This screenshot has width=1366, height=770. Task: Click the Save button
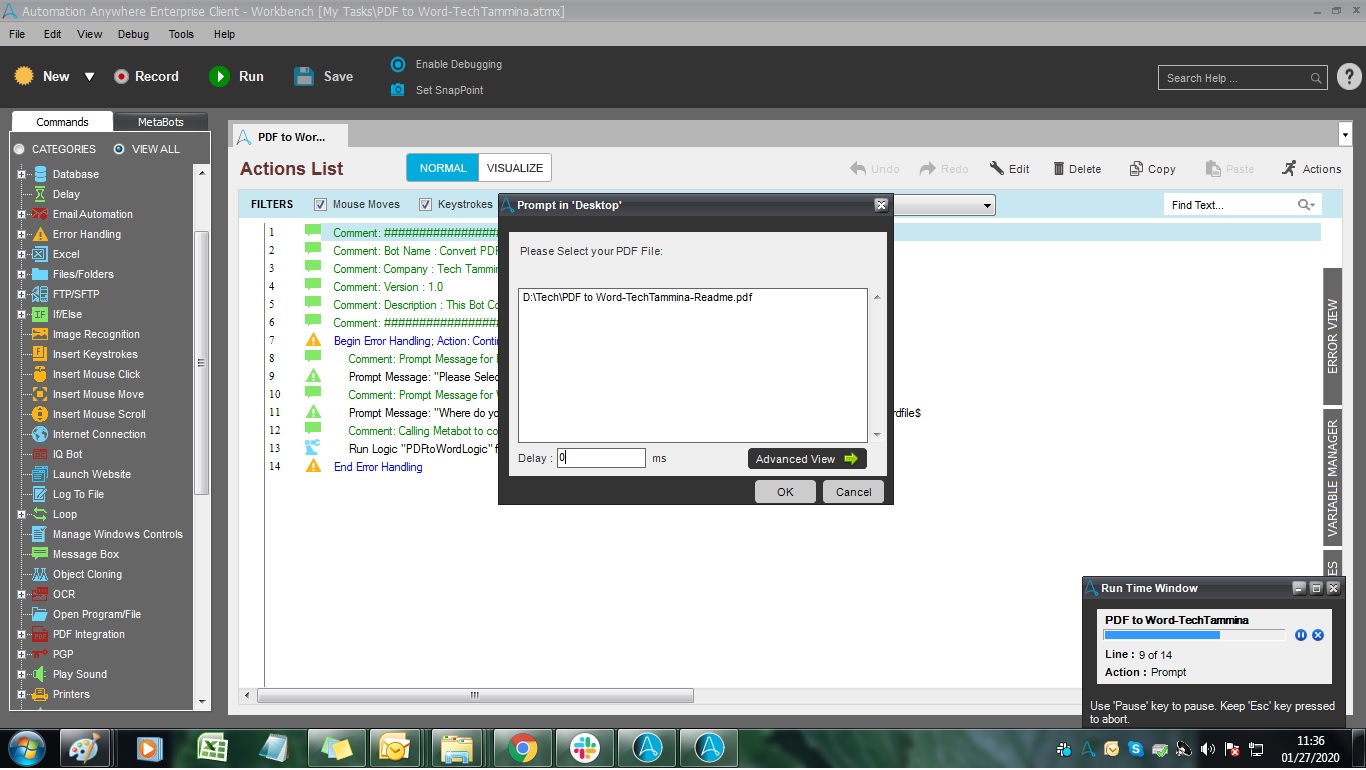pos(324,76)
